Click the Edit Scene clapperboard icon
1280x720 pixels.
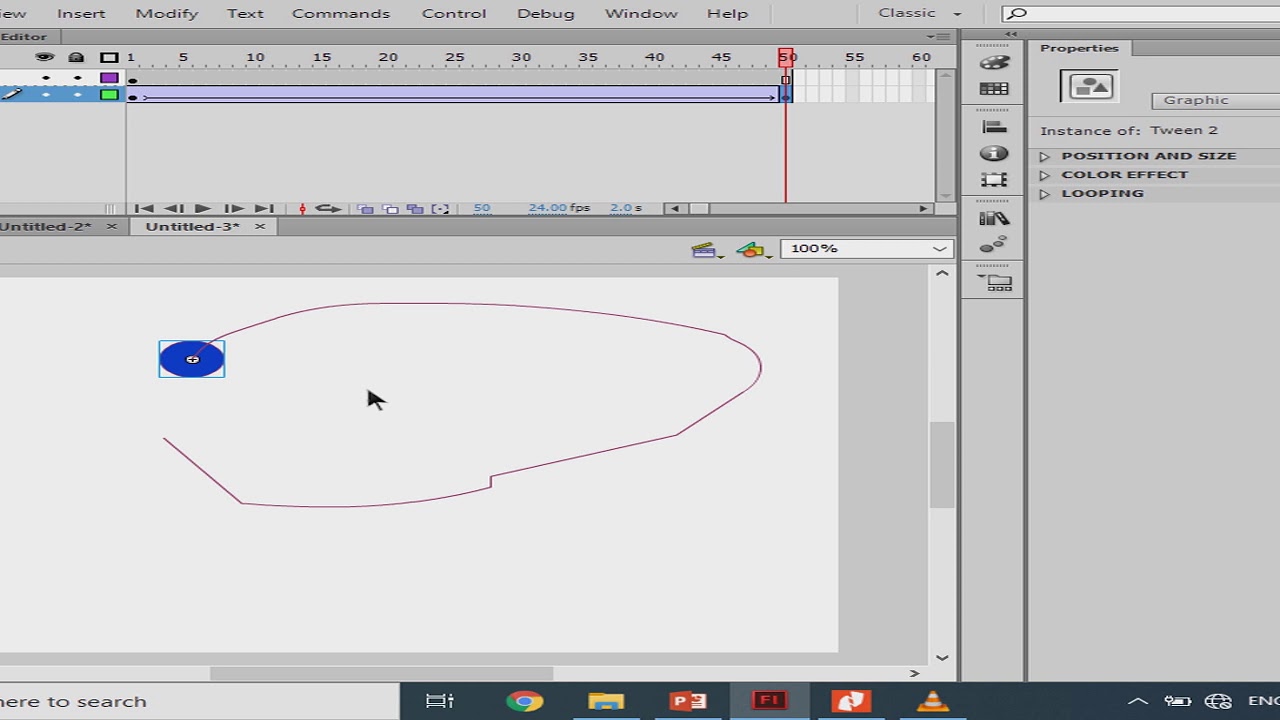706,249
